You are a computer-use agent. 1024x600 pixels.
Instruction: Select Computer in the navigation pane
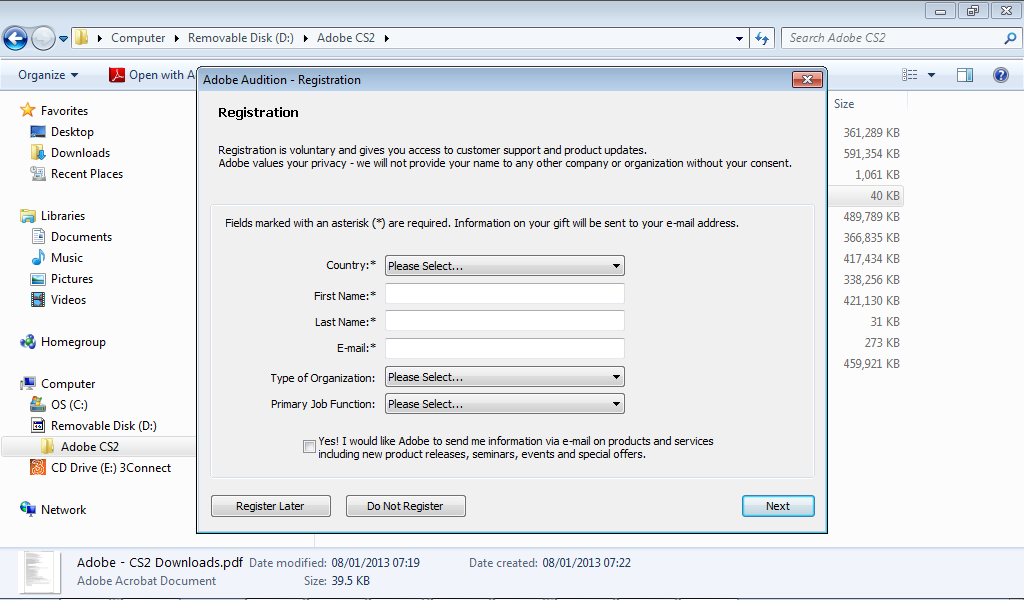[x=68, y=384]
